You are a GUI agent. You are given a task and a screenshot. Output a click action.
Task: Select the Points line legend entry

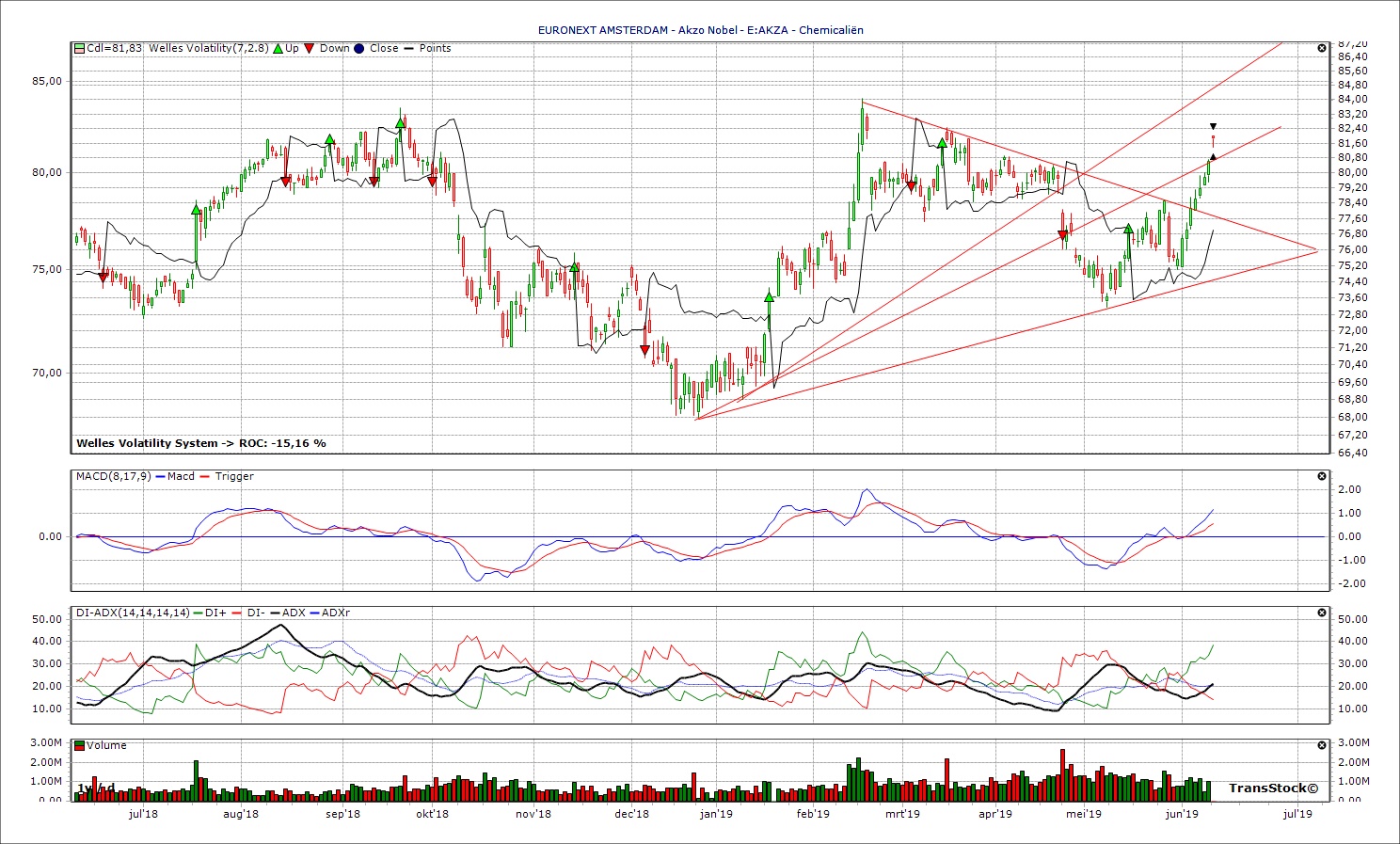[x=427, y=48]
